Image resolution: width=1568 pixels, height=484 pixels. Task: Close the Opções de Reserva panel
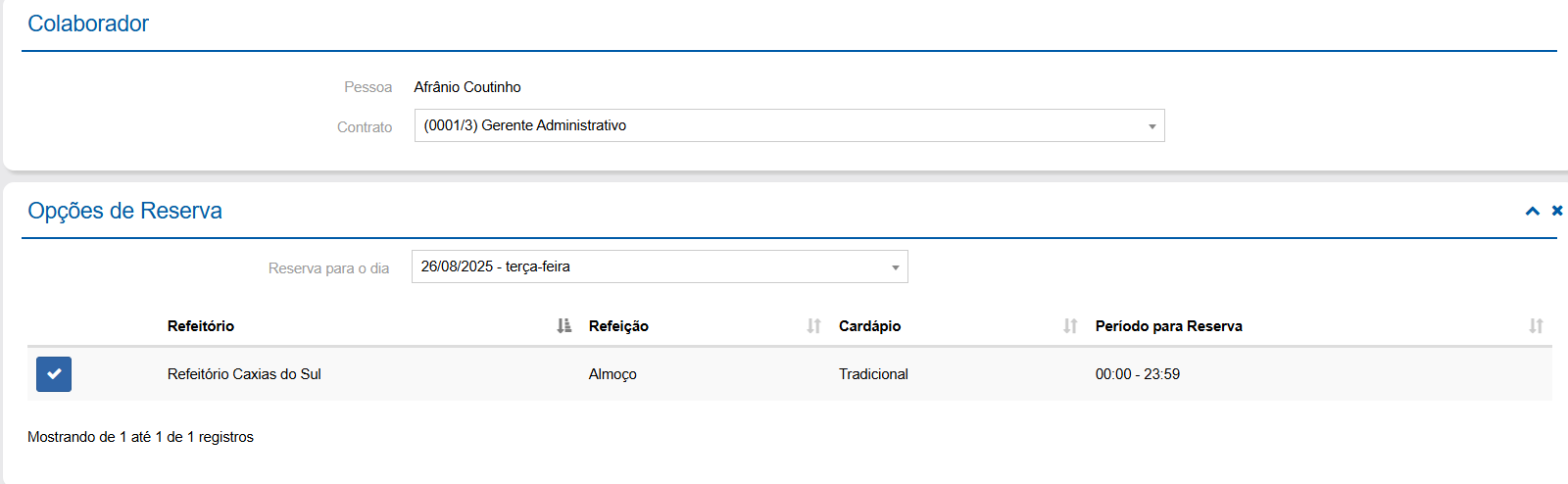(1557, 211)
